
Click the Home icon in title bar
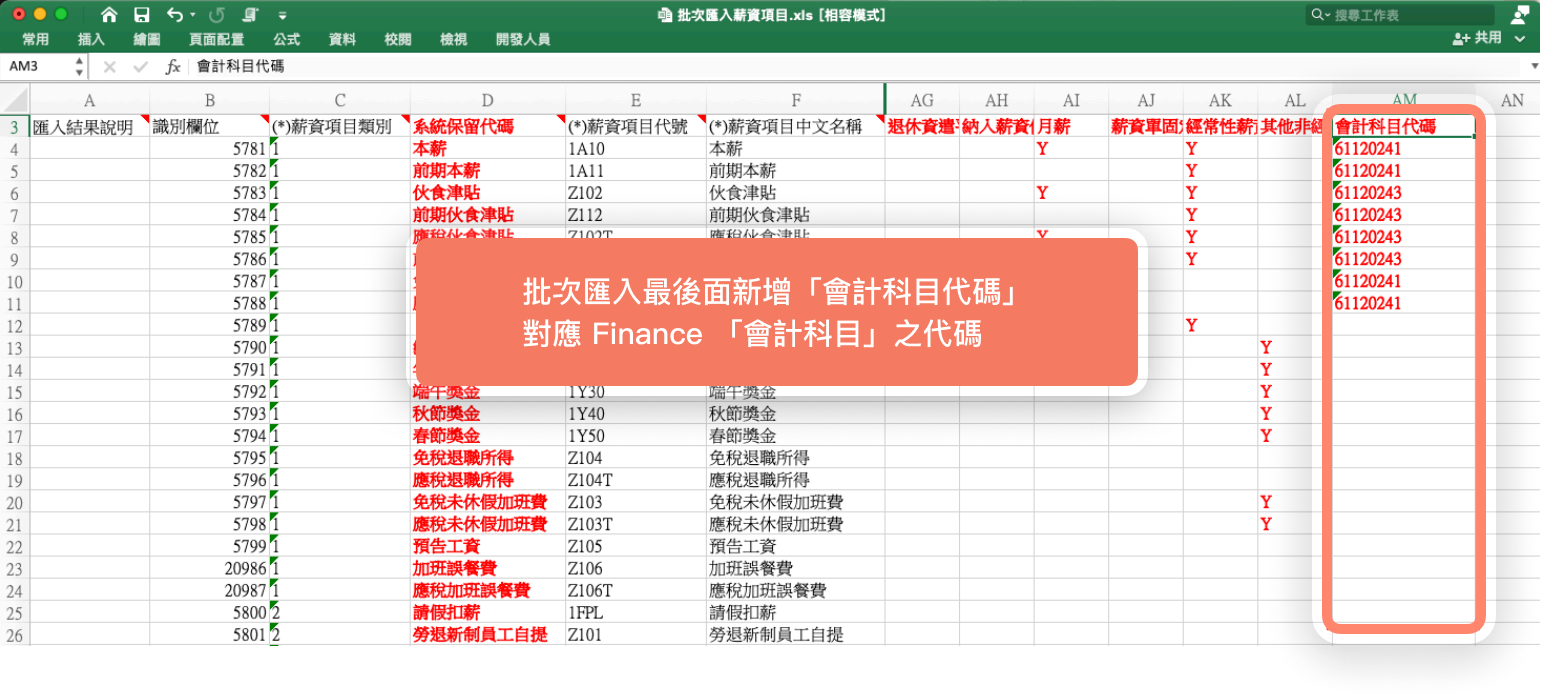(109, 15)
